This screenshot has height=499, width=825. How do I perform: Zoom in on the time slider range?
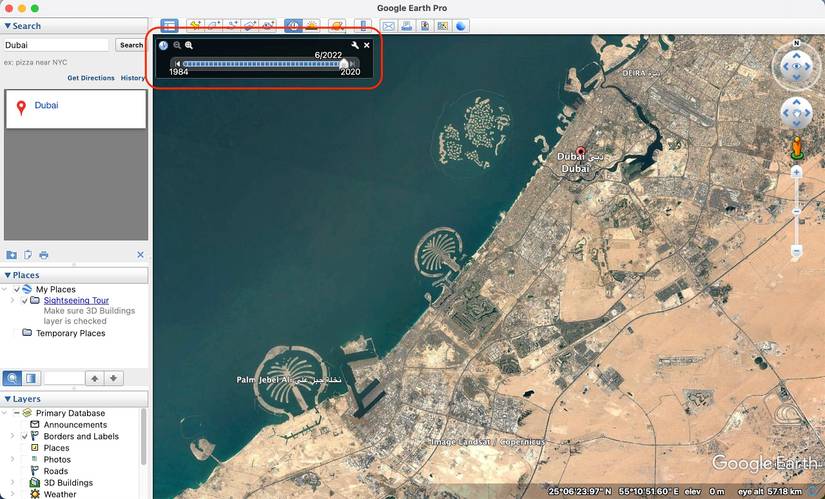[189, 45]
